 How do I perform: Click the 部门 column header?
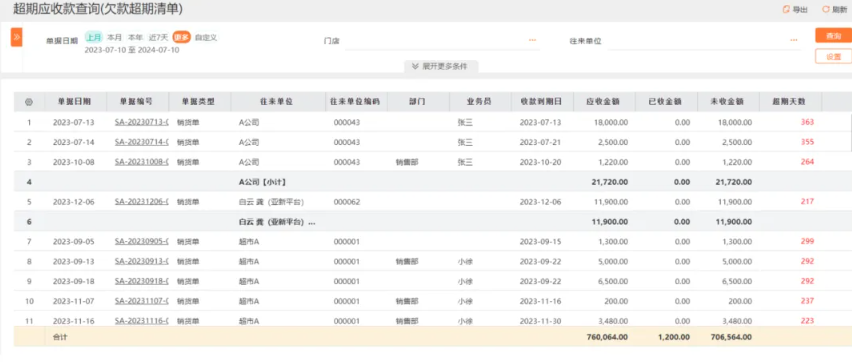pos(418,102)
